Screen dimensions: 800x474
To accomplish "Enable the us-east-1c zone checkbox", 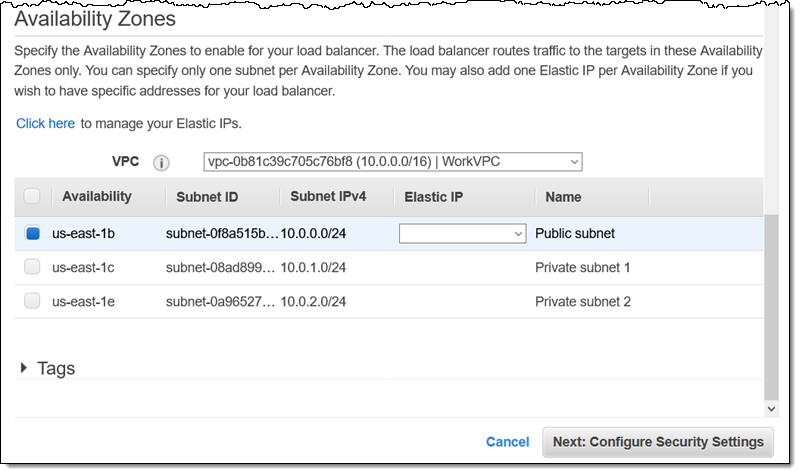I will [x=32, y=267].
